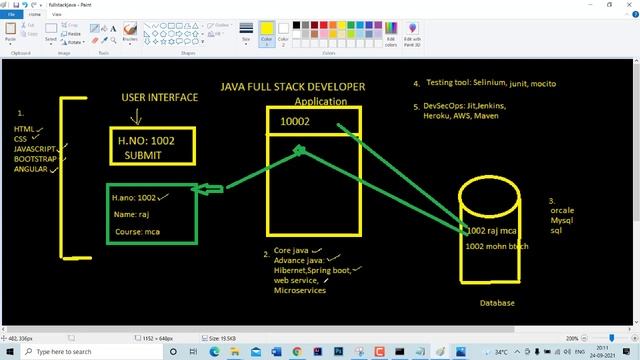The image size is (640, 360).
Task: Click the Paste clipboard icon
Action: [10, 29]
